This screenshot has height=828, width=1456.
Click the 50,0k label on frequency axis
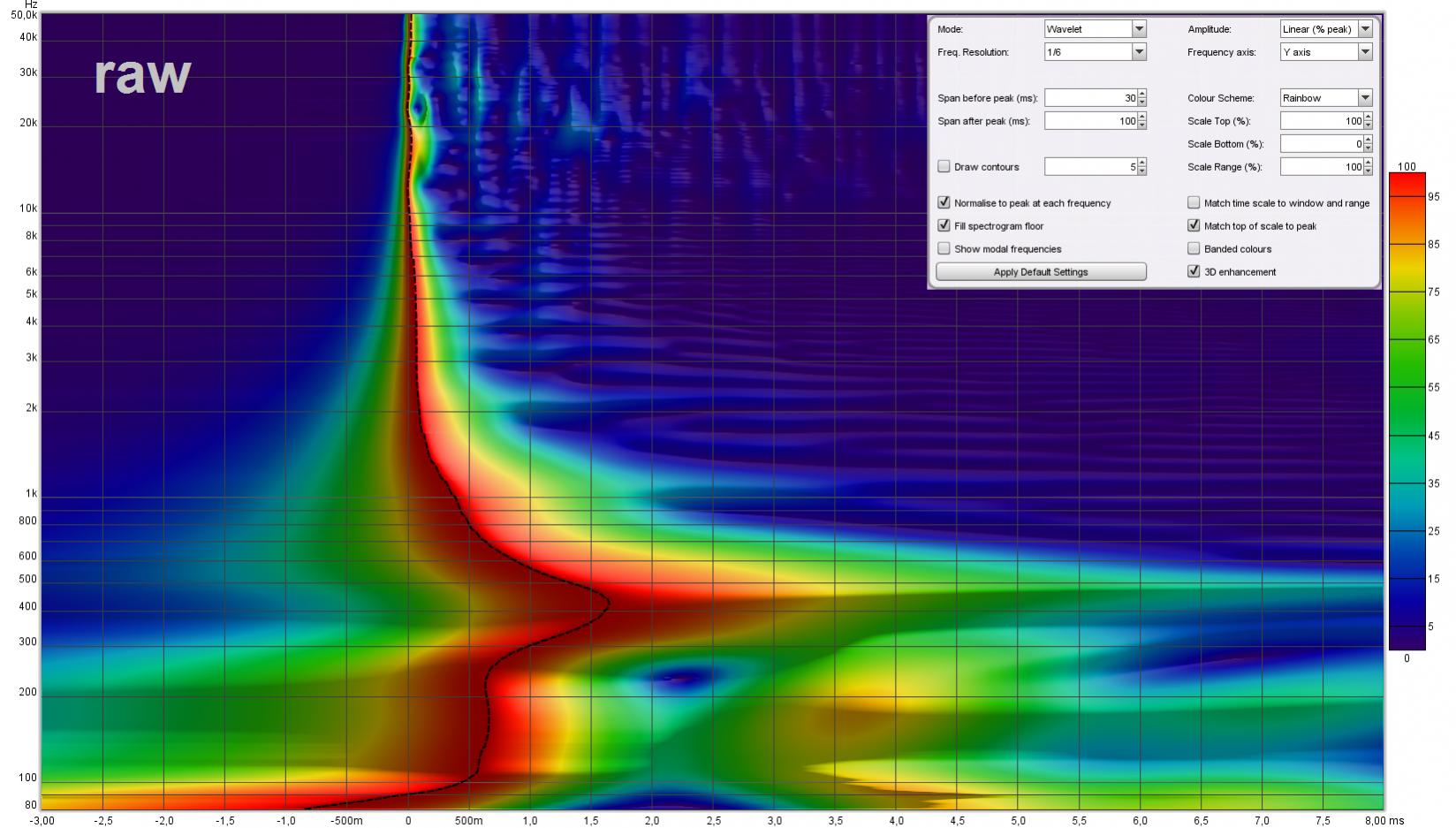tap(24, 15)
